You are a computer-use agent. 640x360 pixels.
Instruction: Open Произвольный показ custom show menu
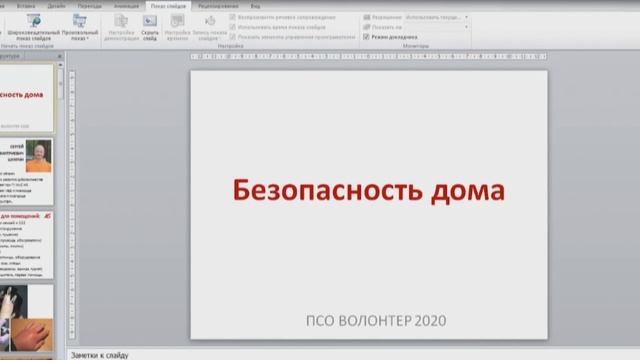pos(80,27)
